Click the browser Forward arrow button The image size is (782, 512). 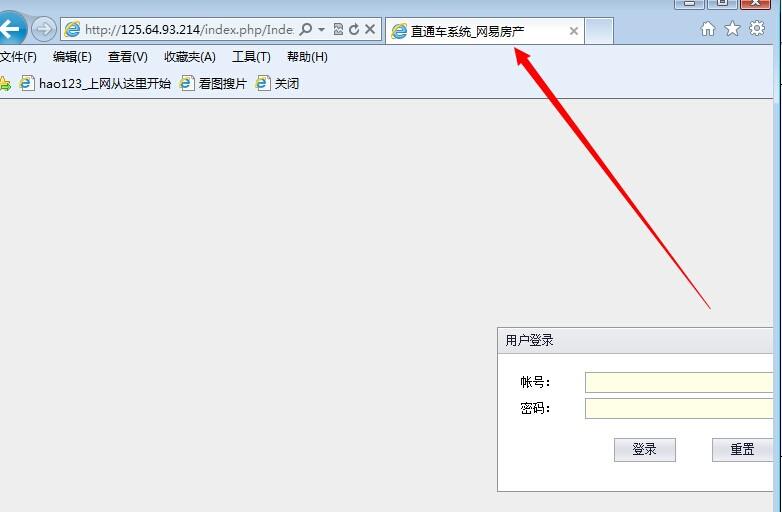(x=43, y=29)
